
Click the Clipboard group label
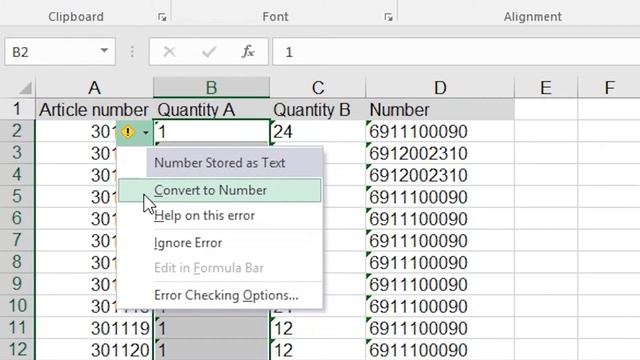point(76,17)
